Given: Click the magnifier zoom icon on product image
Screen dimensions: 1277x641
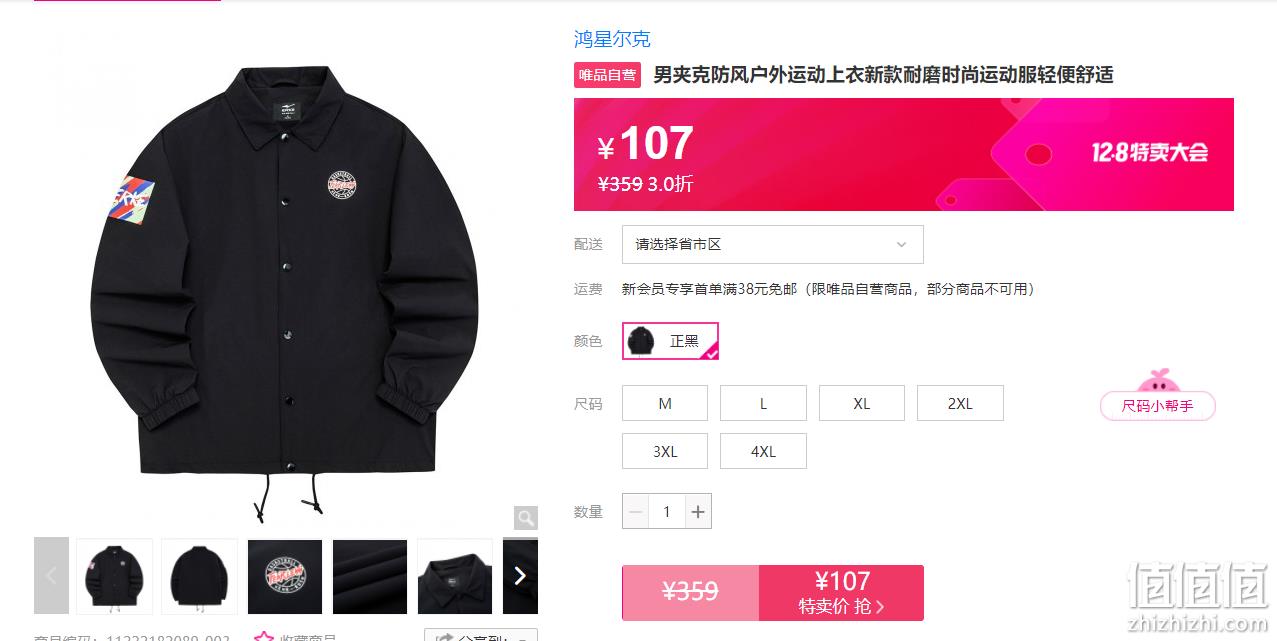Looking at the screenshot, I should point(526,518).
